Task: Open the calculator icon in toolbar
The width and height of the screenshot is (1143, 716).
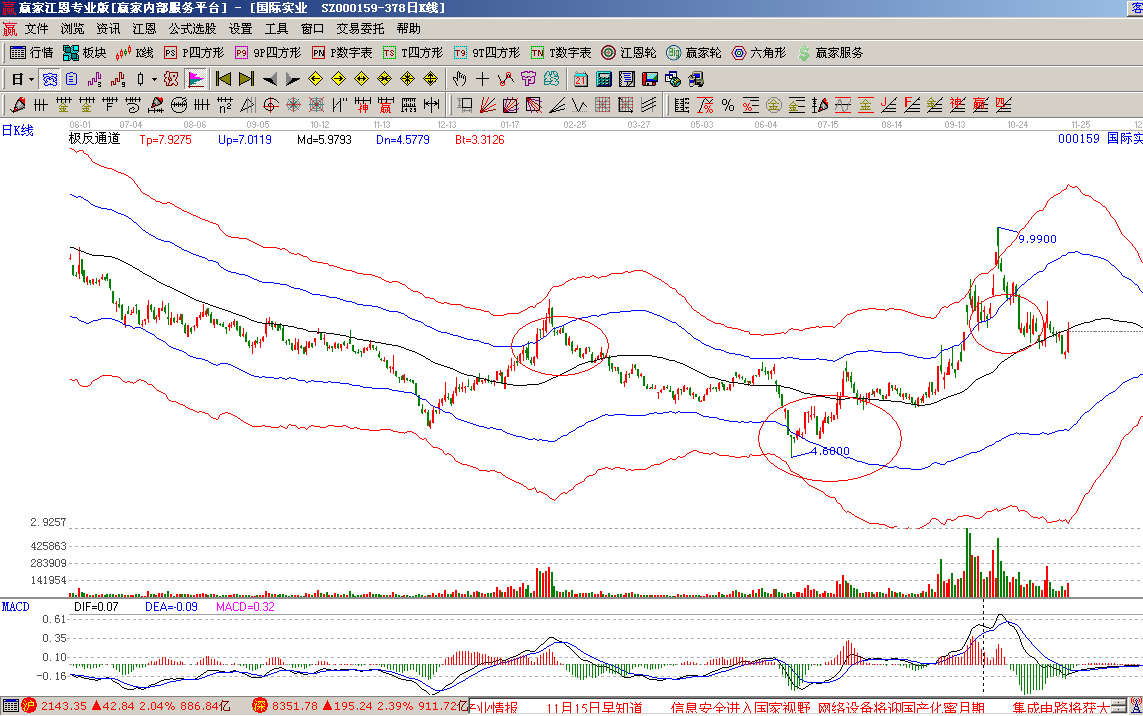Action: [x=605, y=79]
